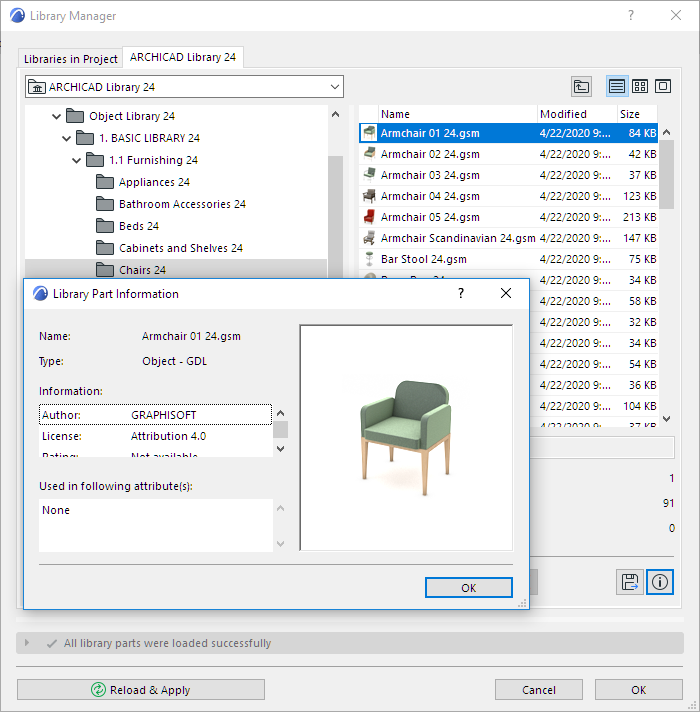The image size is (700, 712).
Task: Click the Reload & Apply refresh icon
Action: [x=98, y=689]
